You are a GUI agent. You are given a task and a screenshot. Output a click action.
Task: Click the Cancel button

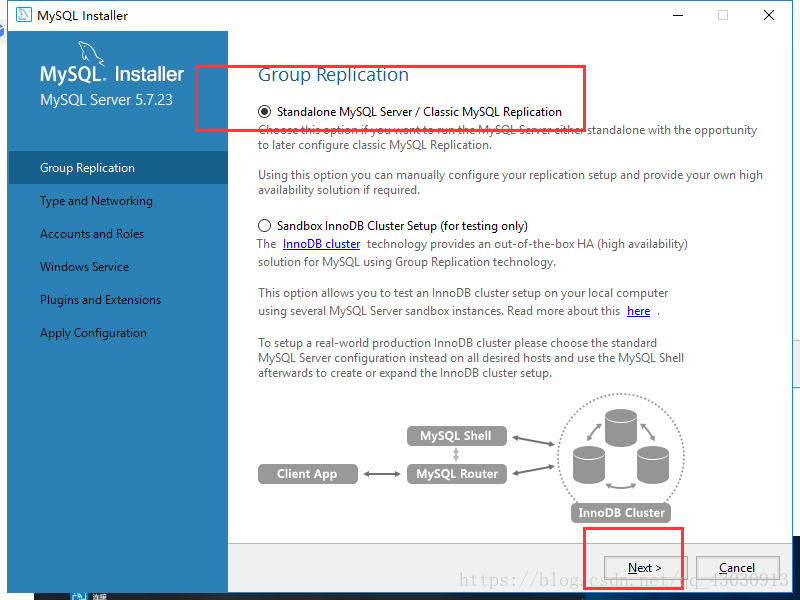(737, 568)
